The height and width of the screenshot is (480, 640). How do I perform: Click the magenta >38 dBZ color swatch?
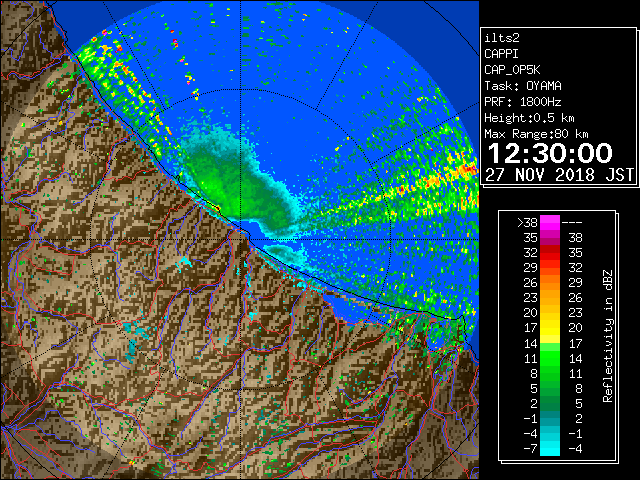pos(550,222)
